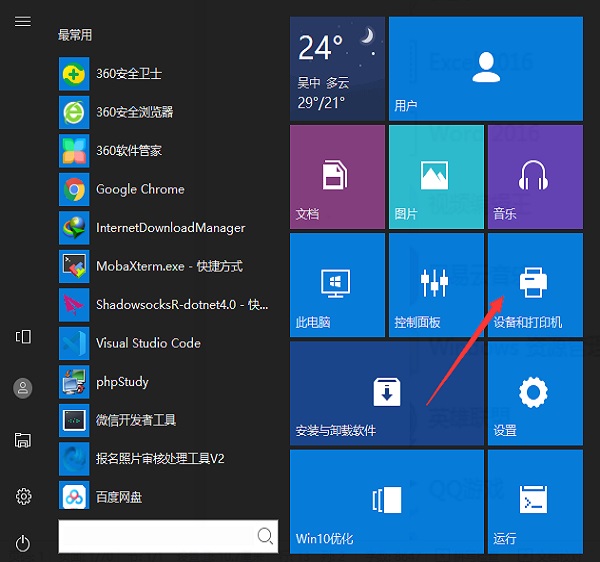Viewport: 600px width, 562px height.
Task: Click the search input field
Action: pos(155,536)
